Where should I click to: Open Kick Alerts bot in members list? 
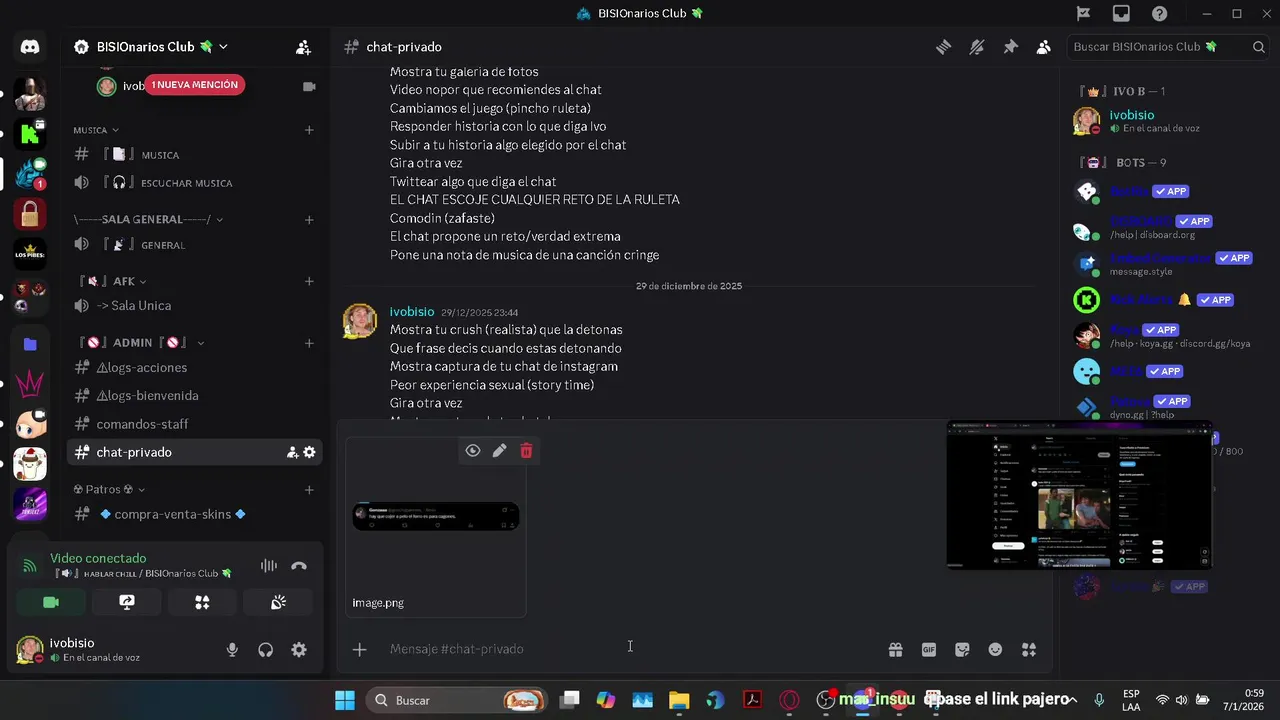(1168, 300)
